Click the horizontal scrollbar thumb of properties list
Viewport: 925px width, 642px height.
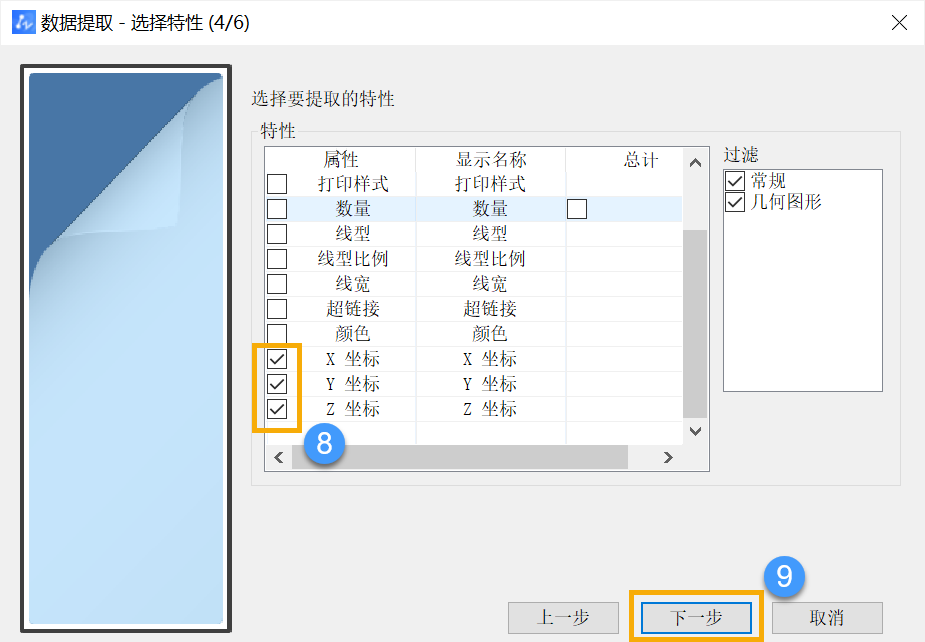pyautogui.click(x=460, y=457)
